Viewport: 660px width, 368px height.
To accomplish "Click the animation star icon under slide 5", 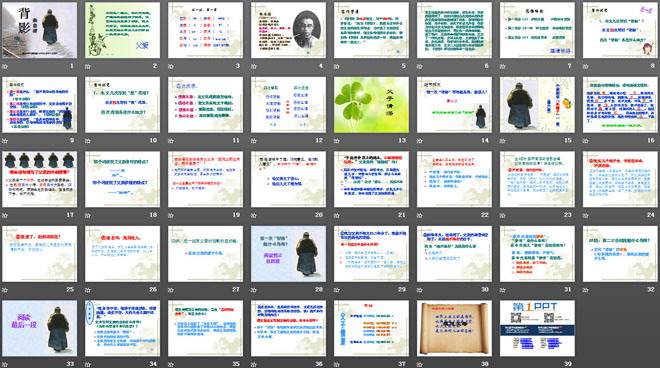I will pos(337,66).
